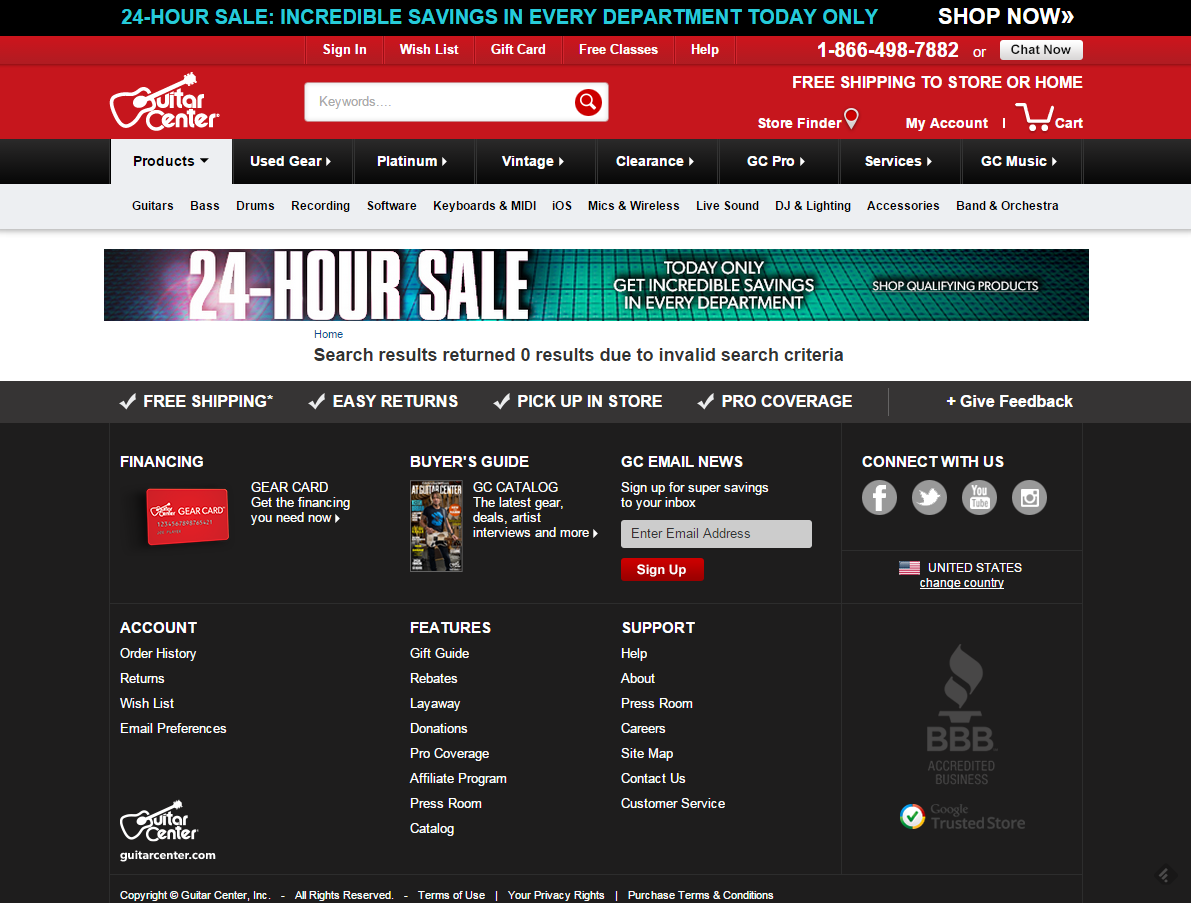This screenshot has height=903, width=1191.
Task: Click the Store Finder location pin icon
Action: click(x=851, y=118)
